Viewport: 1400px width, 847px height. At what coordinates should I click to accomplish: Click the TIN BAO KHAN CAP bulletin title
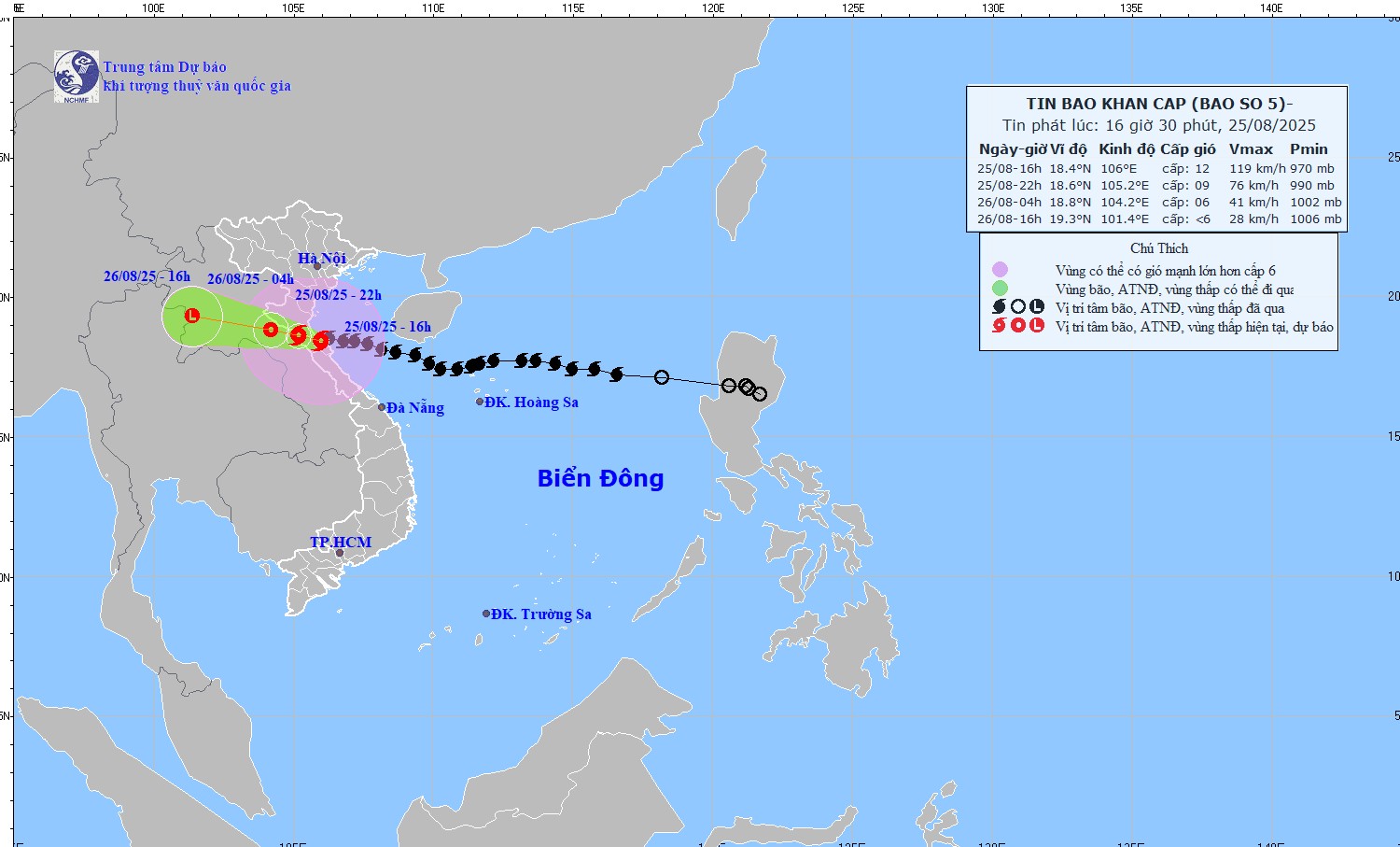pos(1159,104)
